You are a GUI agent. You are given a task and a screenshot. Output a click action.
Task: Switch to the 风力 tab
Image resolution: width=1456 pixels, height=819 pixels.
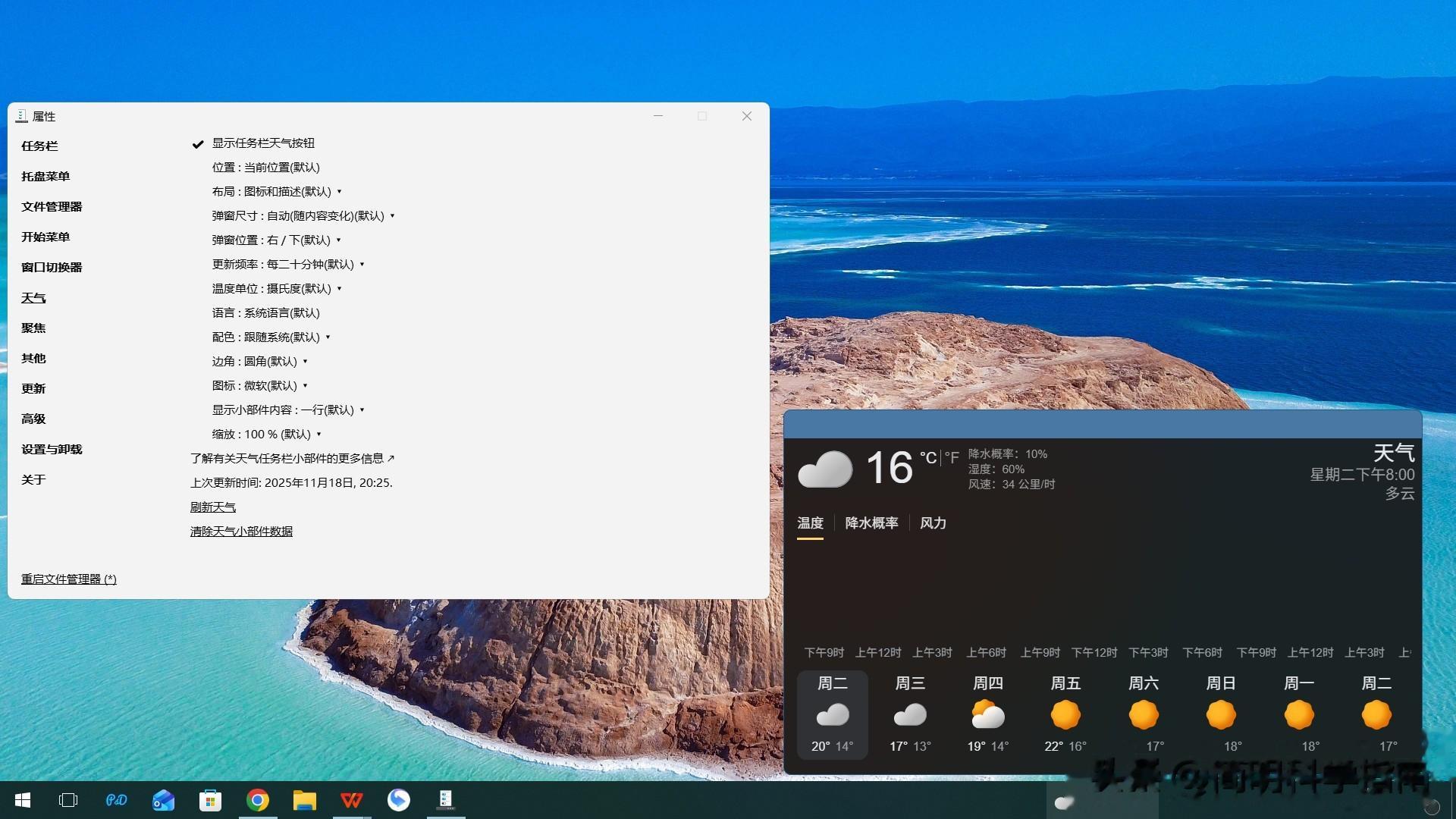pos(932,522)
